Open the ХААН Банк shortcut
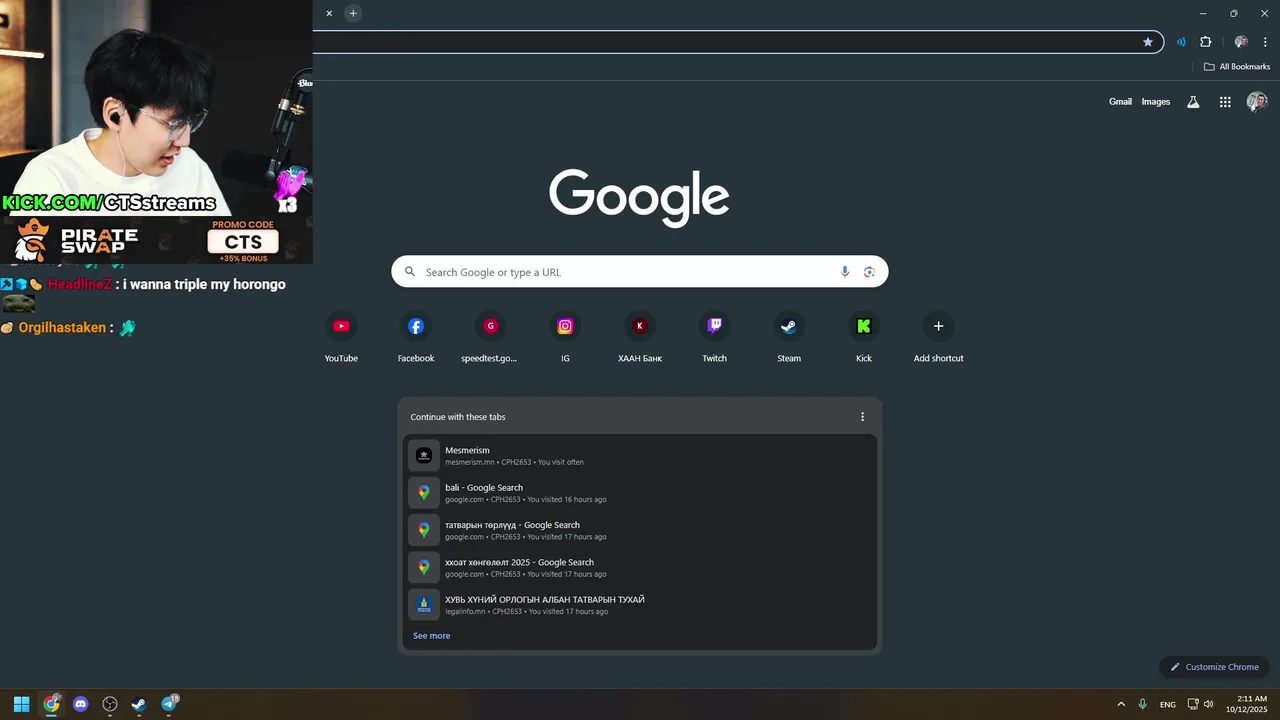This screenshot has height=720, width=1280. pos(640,338)
